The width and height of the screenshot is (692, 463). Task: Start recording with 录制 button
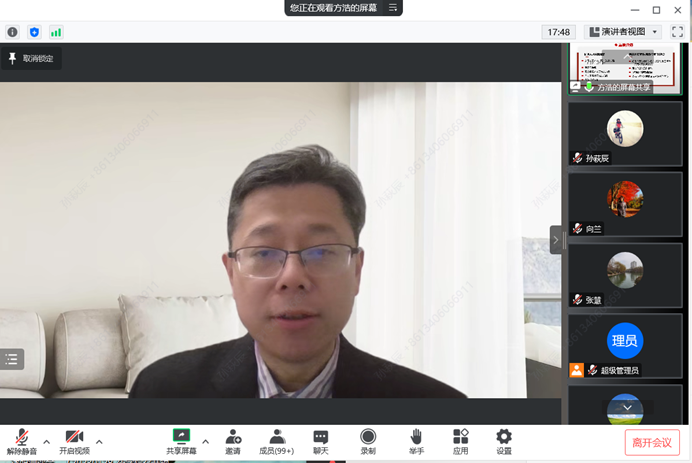[368, 441]
